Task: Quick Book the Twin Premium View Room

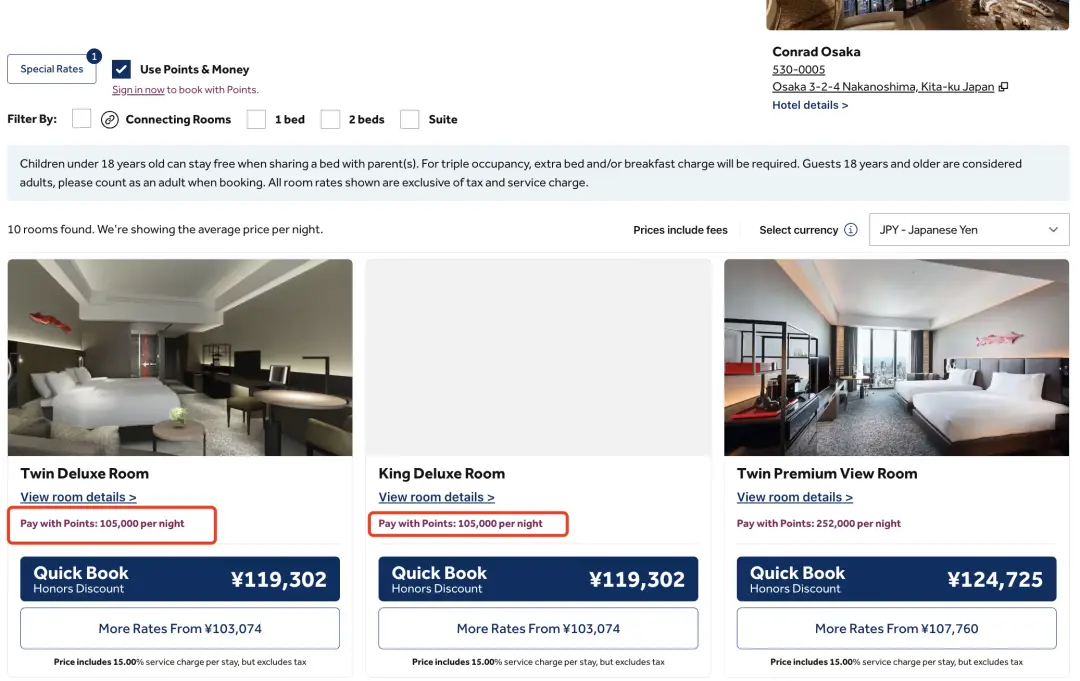Action: [x=896, y=579]
